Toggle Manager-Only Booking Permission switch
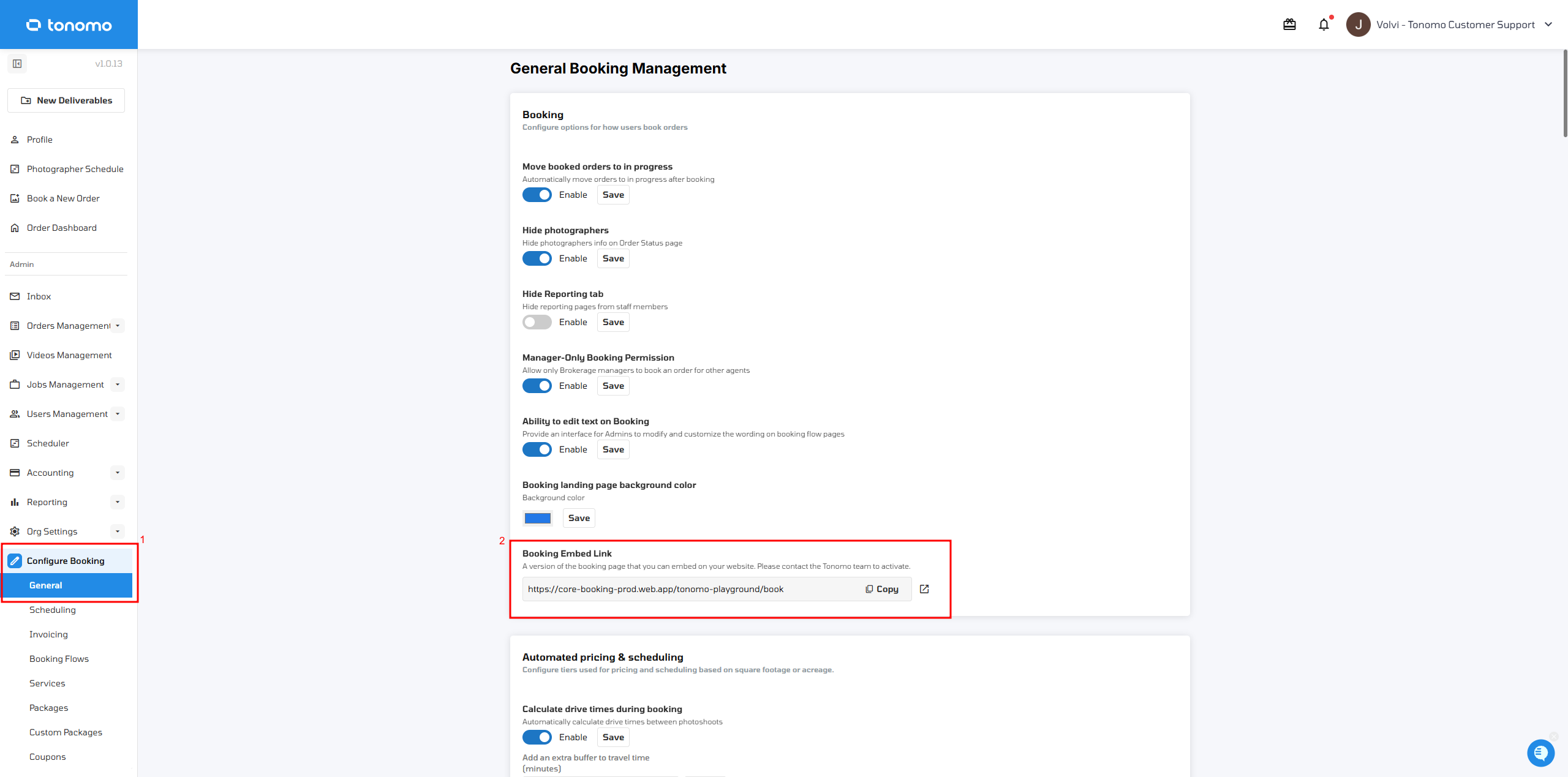The height and width of the screenshot is (777, 1568). (x=537, y=386)
